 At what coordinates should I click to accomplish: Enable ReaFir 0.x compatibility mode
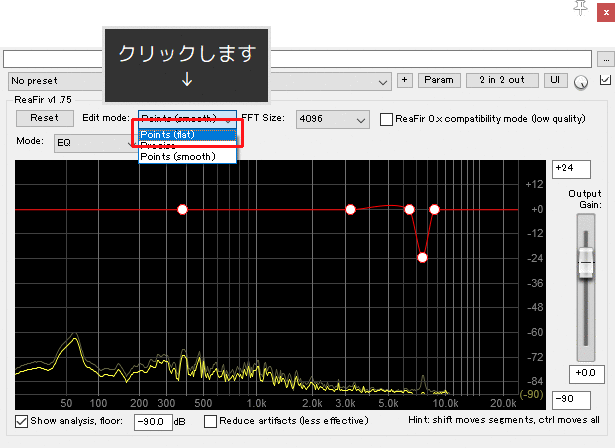(388, 119)
